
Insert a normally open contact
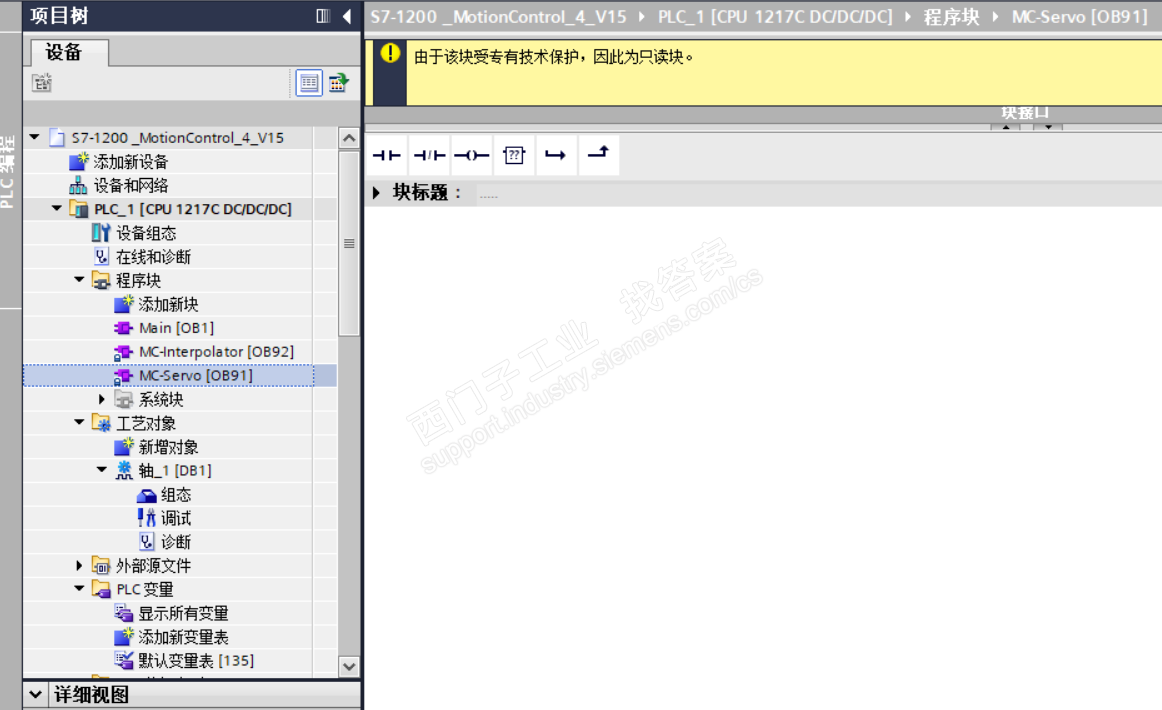[386, 155]
